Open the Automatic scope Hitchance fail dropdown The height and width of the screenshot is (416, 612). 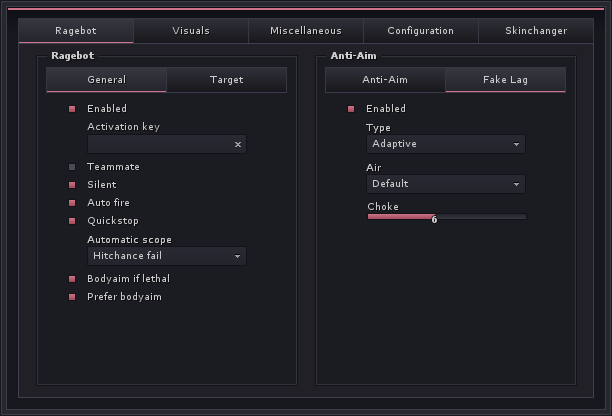pyautogui.click(x=167, y=256)
